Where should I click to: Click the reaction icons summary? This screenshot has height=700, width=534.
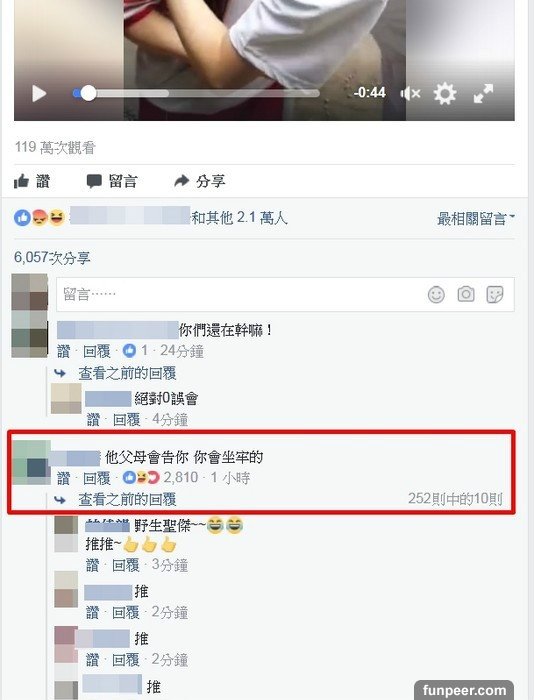pyautogui.click(x=40, y=218)
